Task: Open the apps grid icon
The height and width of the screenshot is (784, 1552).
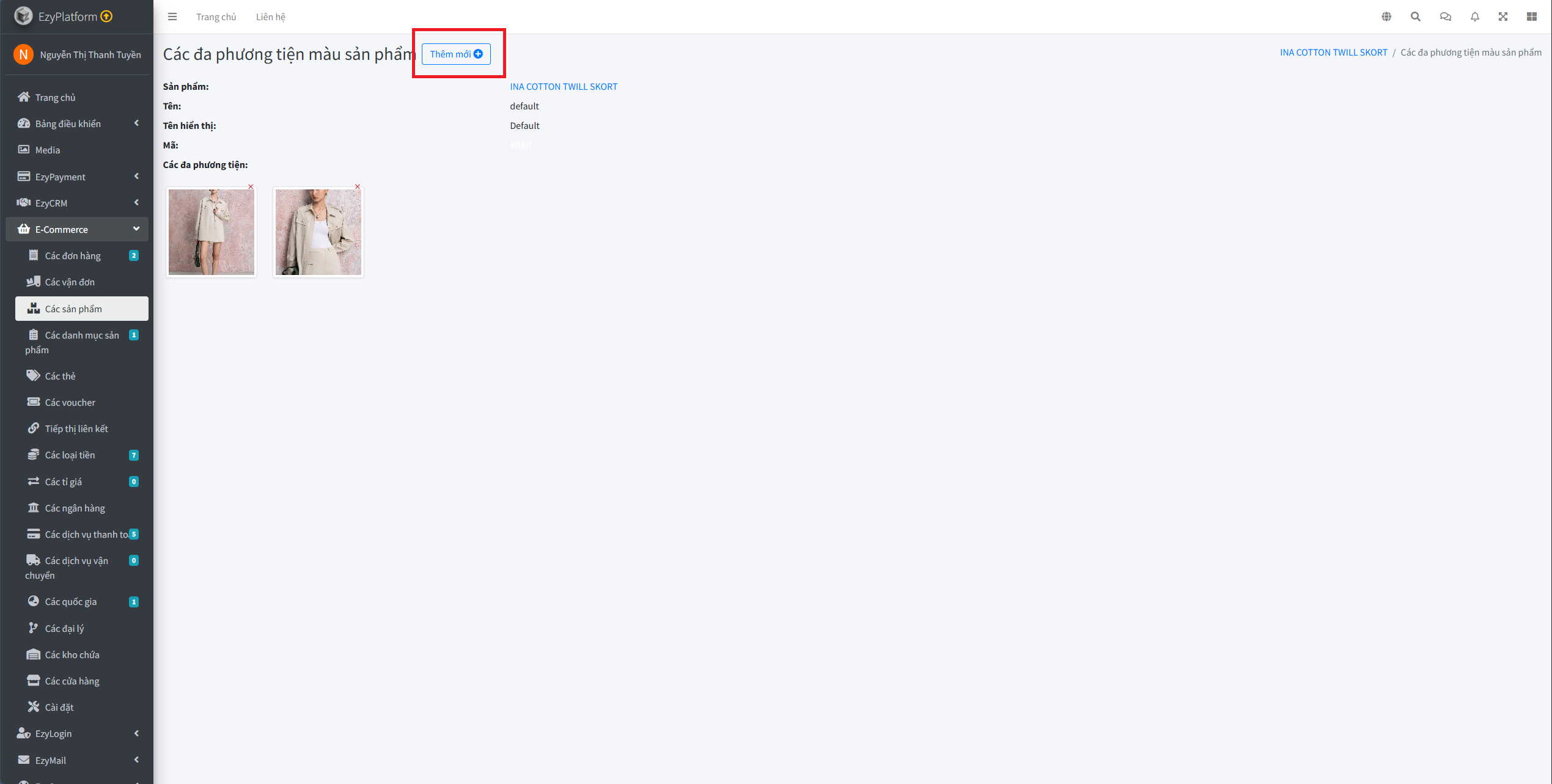Action: coord(1532,16)
